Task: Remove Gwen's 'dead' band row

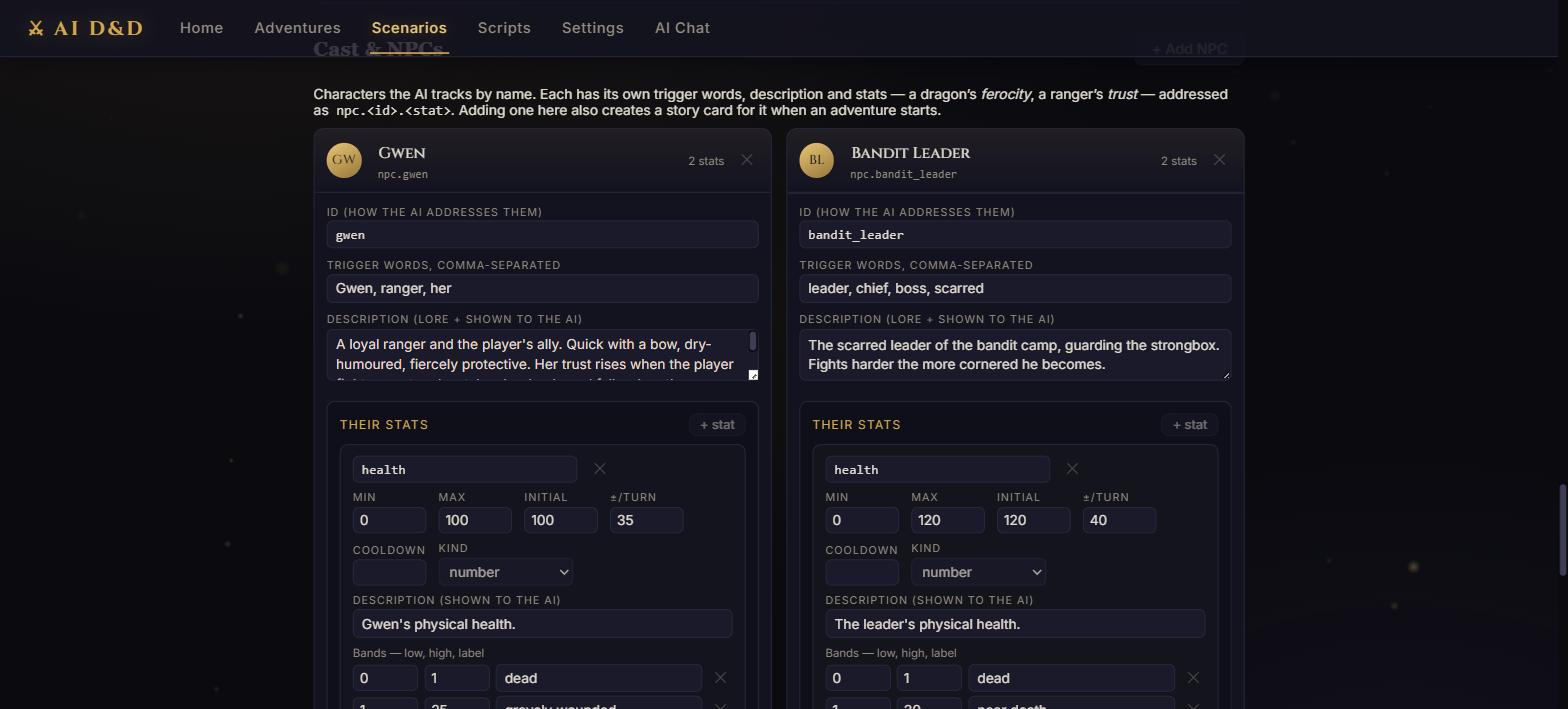Action: pyautogui.click(x=720, y=678)
